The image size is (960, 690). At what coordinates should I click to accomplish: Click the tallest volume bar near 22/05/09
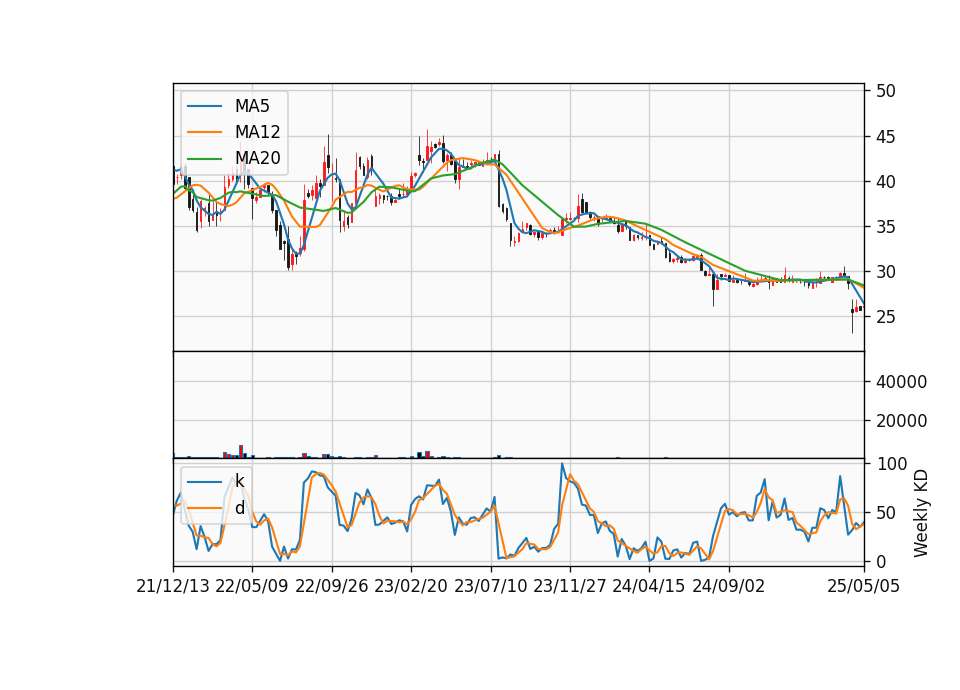pyautogui.click(x=241, y=451)
